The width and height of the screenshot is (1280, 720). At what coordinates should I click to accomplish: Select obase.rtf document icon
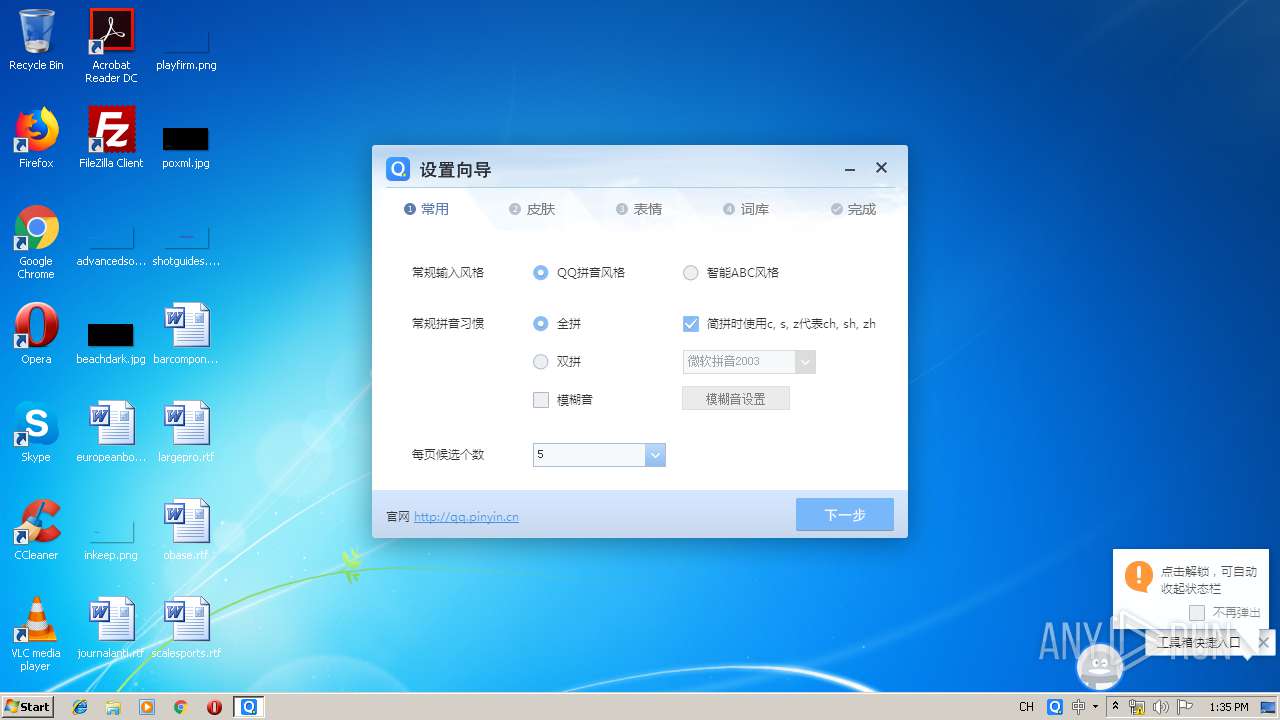tap(186, 530)
